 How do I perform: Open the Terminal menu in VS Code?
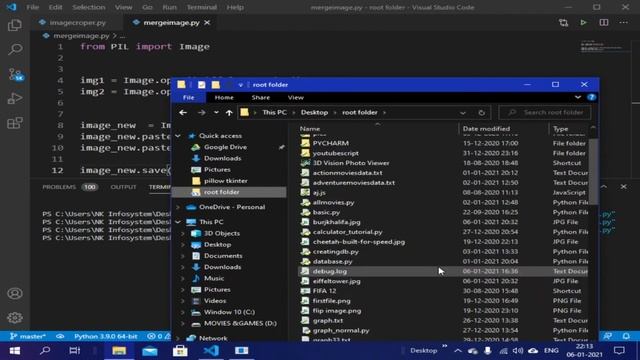202,7
